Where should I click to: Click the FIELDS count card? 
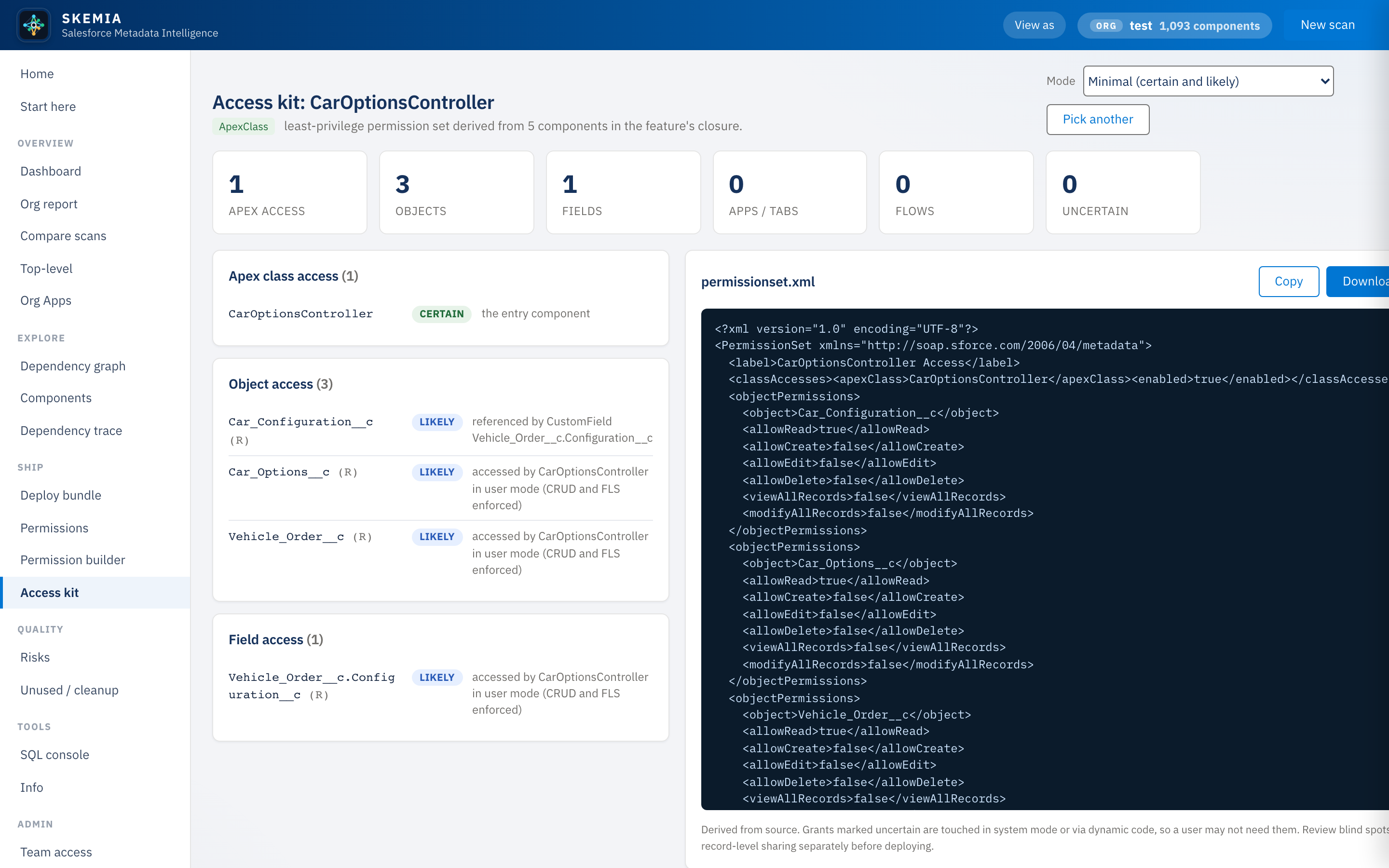623,192
